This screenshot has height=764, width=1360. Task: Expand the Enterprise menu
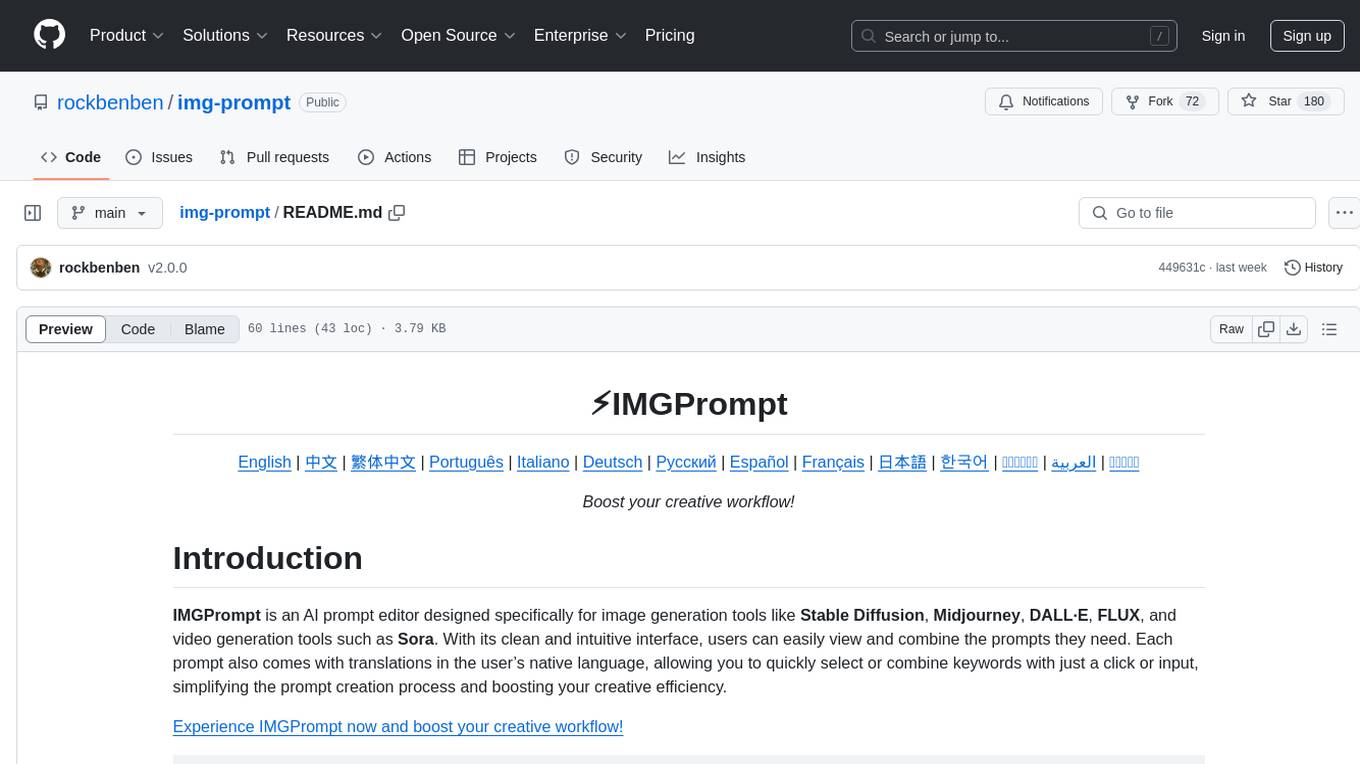click(580, 35)
